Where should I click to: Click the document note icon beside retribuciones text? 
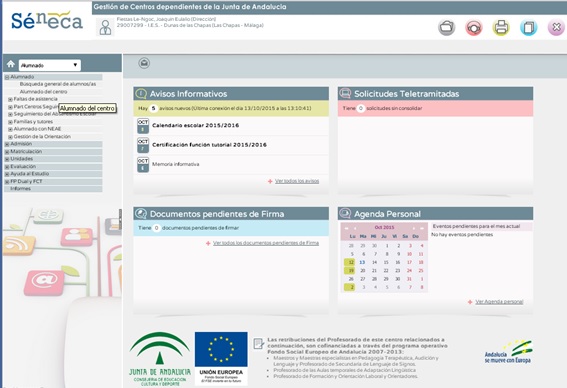coord(259,344)
